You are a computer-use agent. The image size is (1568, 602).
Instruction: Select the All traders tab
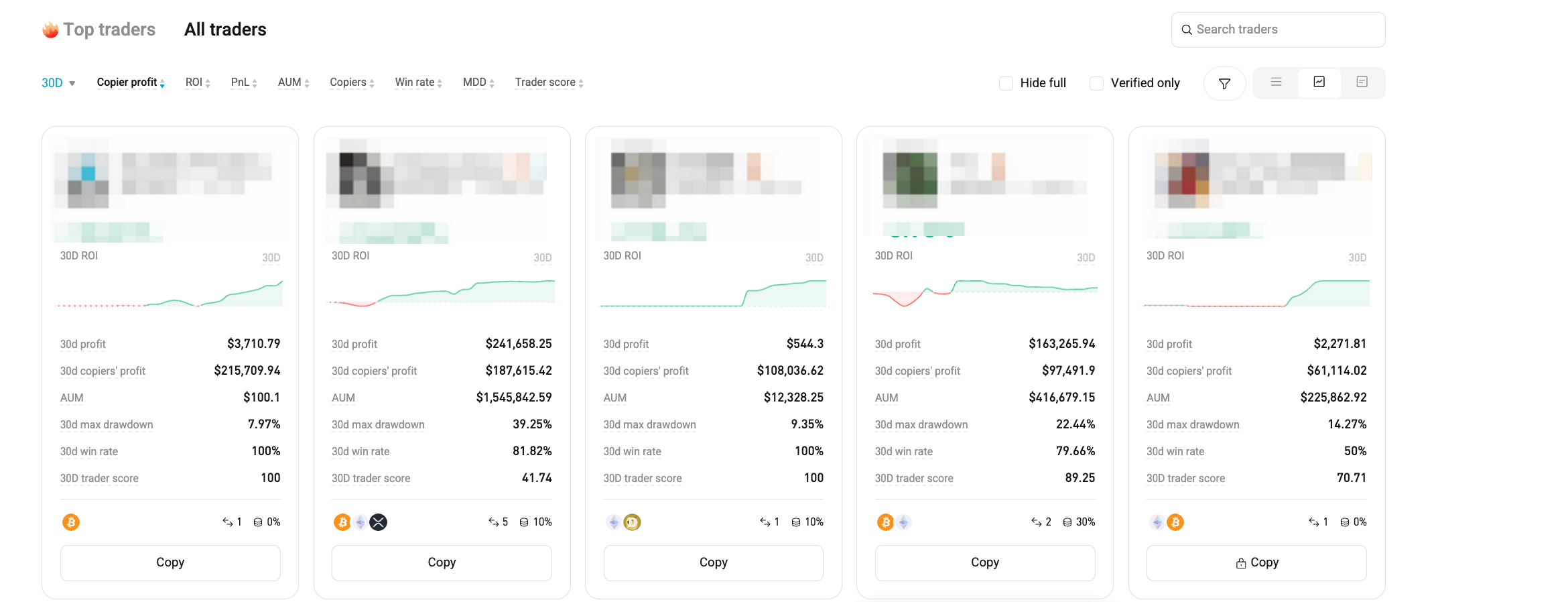(x=225, y=29)
